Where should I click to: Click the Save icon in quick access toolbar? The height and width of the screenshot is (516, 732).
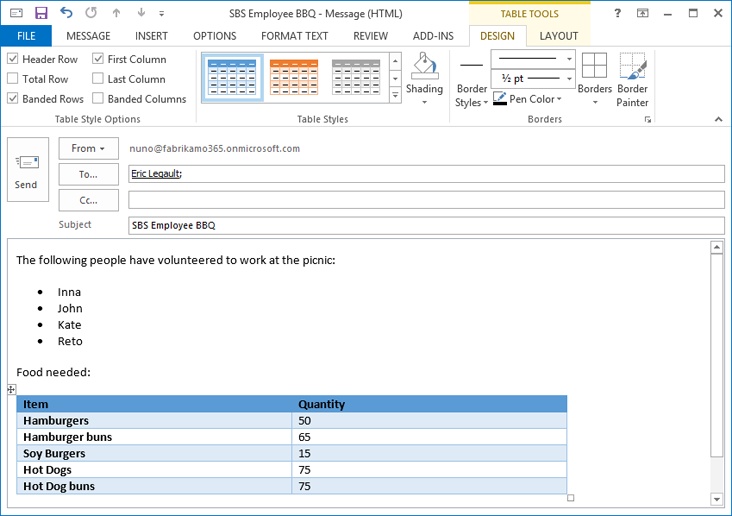41,13
